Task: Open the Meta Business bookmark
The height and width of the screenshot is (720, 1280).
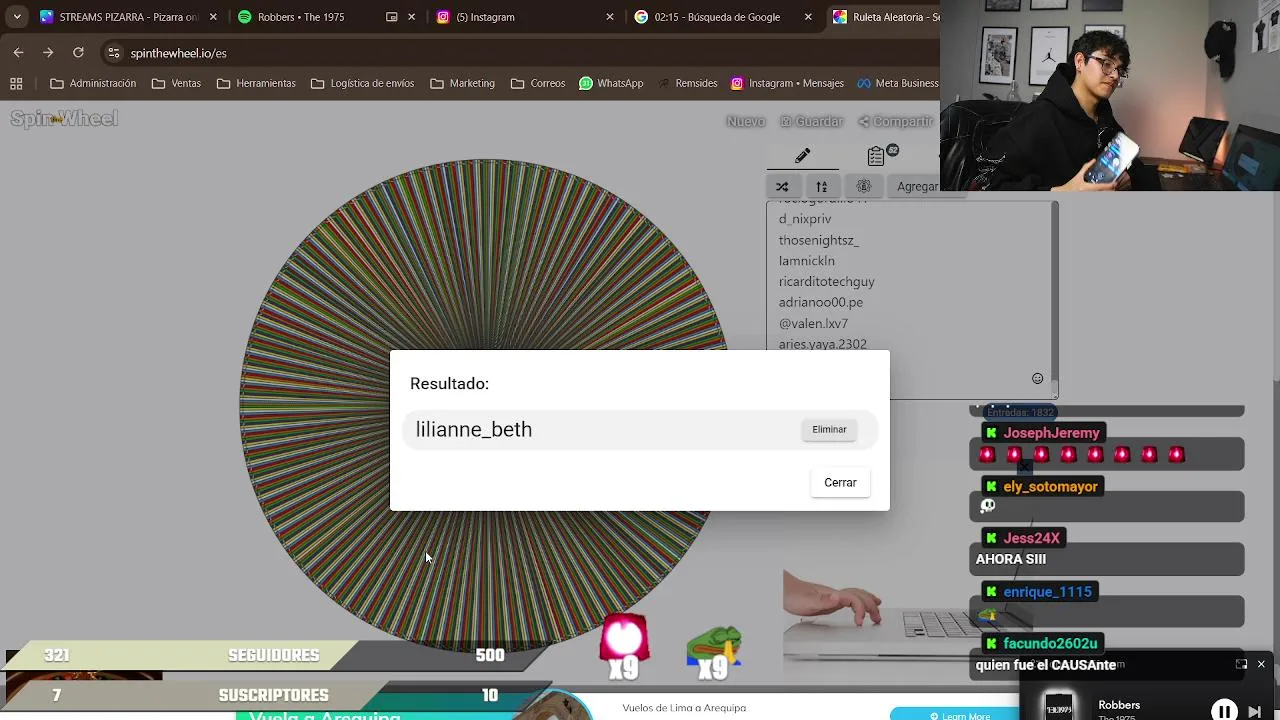Action: [x=897, y=83]
